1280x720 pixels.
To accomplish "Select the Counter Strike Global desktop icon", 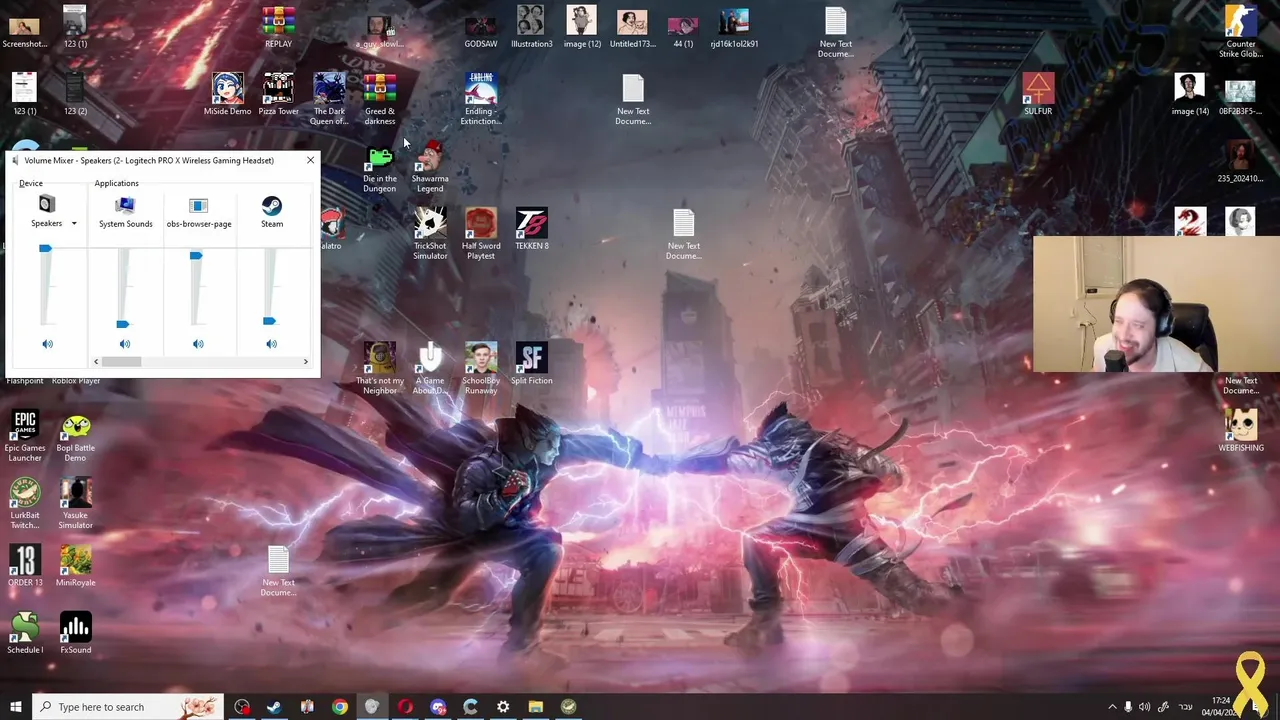I will coord(1241,32).
